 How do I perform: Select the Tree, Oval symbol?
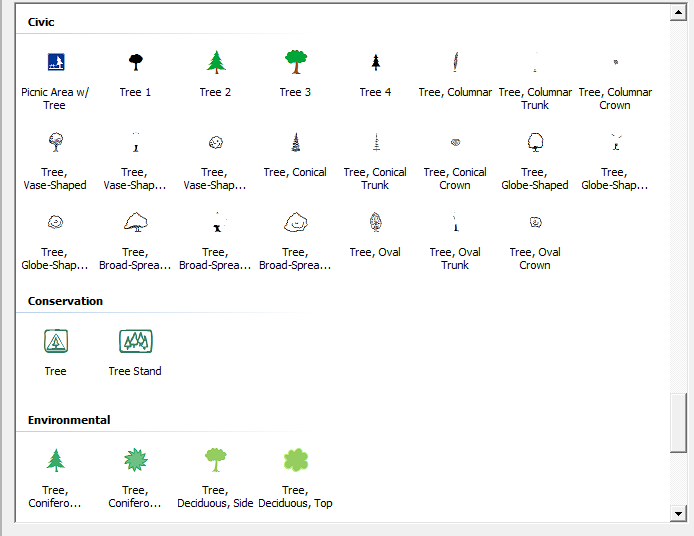(376, 222)
